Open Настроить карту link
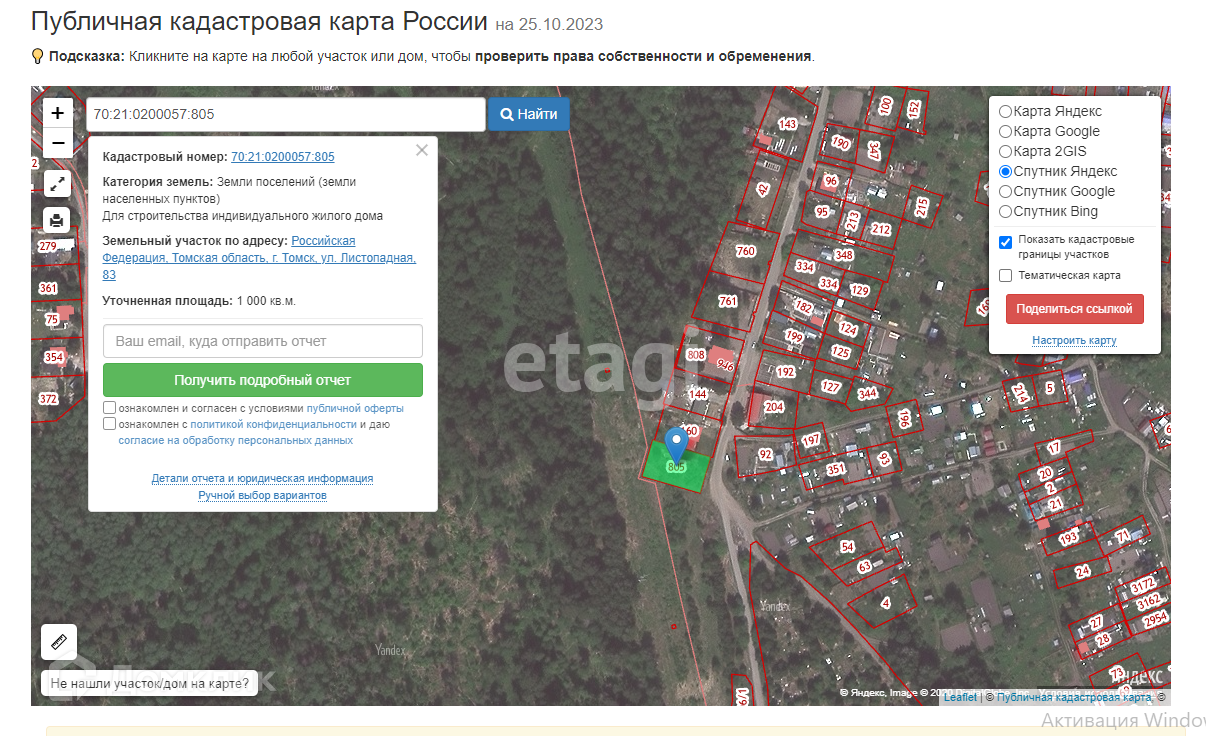Viewport: 1206px width, 736px height. point(1075,341)
